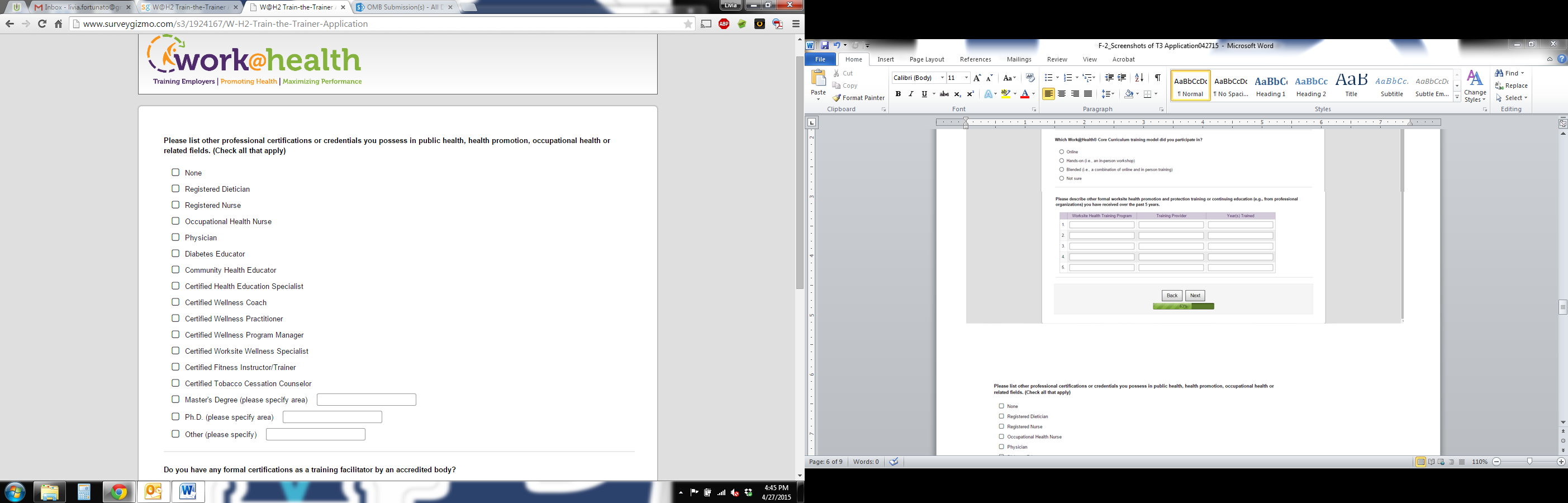The height and width of the screenshot is (503, 1568).
Task: Switch to Full Screen Reading view
Action: tap(1431, 462)
